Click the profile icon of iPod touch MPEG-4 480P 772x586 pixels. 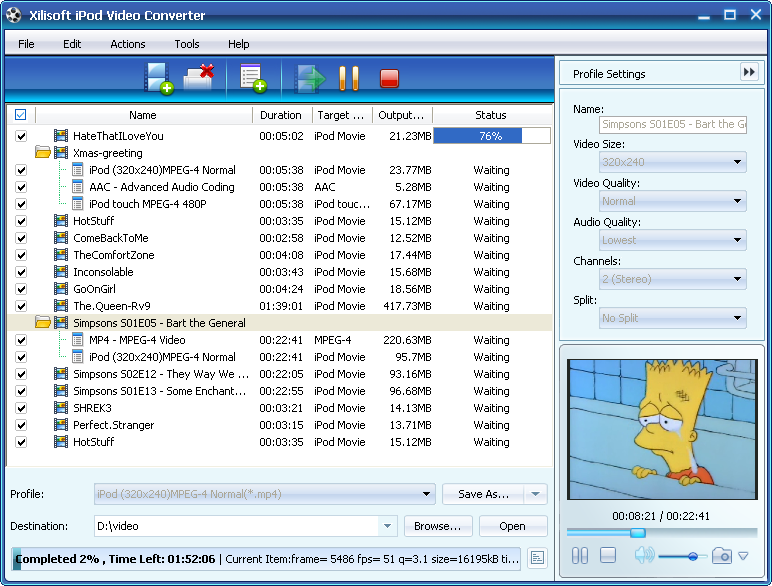(x=77, y=204)
